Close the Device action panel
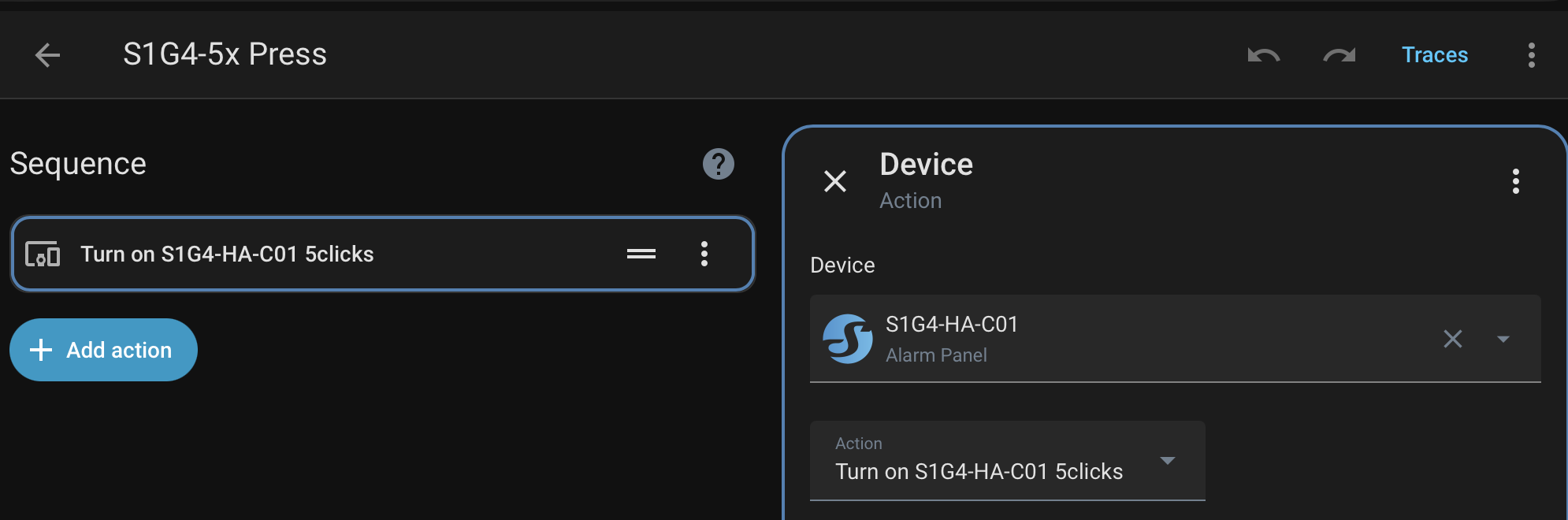Image resolution: width=1568 pixels, height=520 pixels. coord(834,181)
